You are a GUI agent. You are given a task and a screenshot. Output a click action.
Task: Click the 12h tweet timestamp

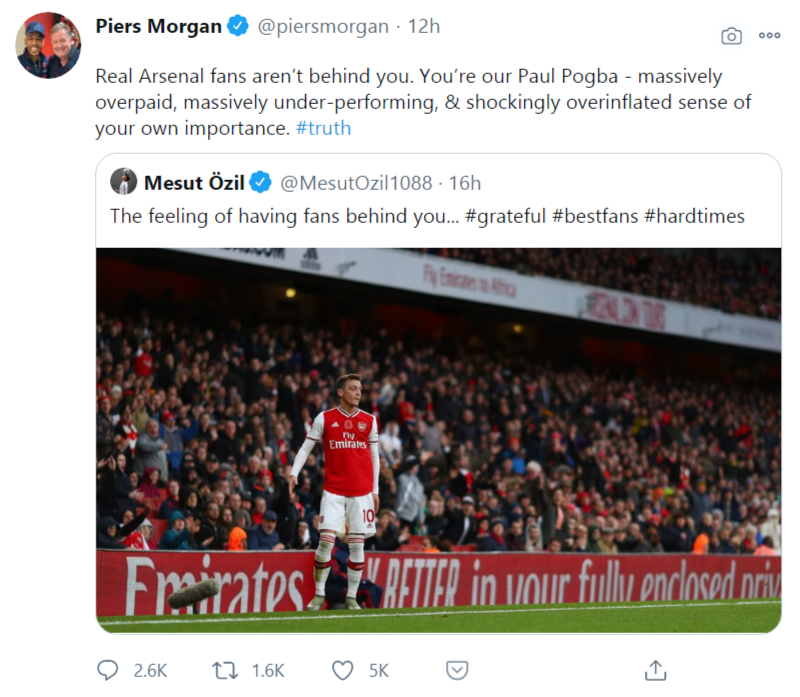tap(424, 27)
